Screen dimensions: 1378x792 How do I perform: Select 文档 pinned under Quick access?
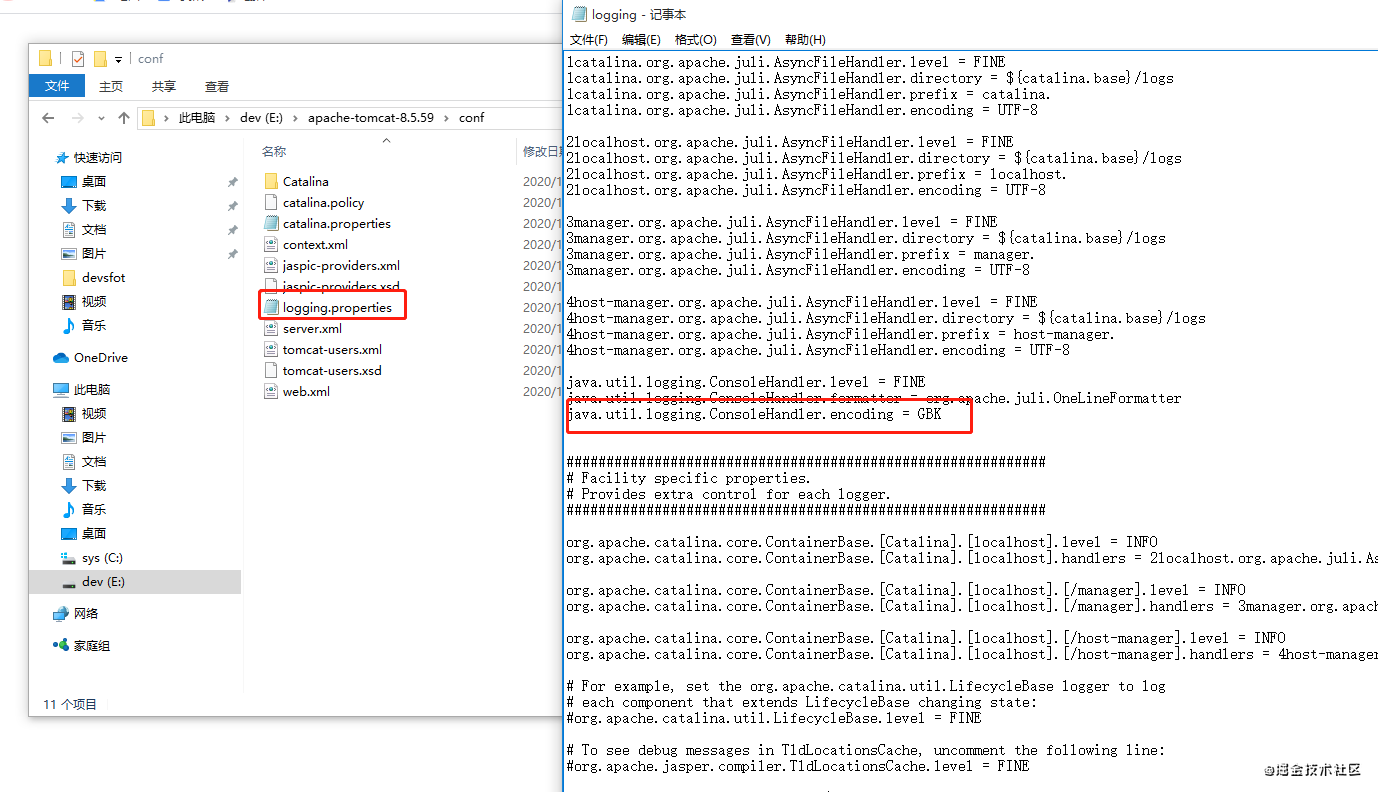(x=94, y=229)
